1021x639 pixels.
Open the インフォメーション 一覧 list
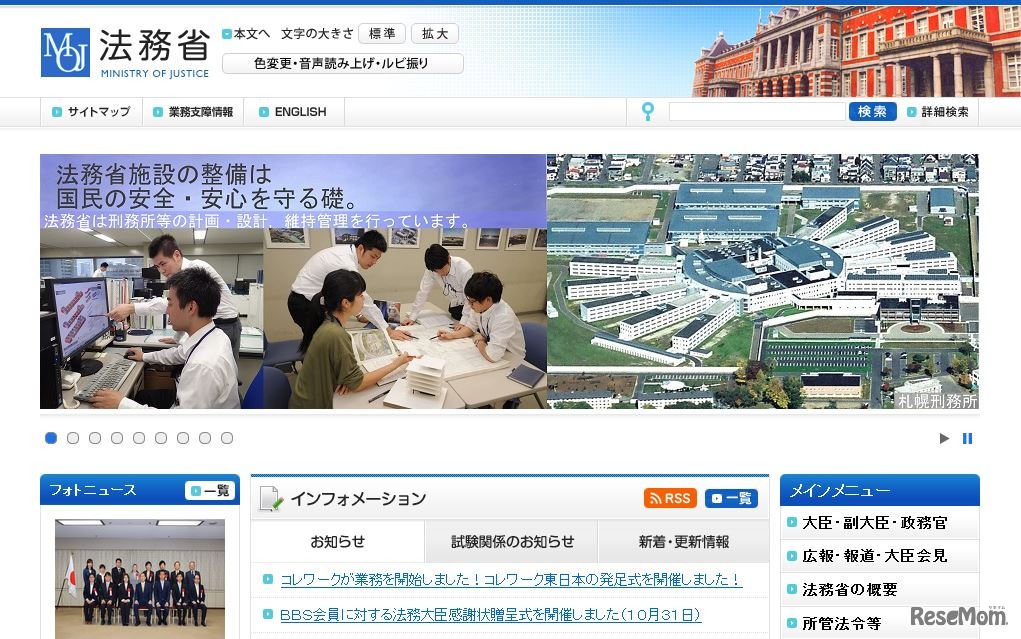coord(731,498)
